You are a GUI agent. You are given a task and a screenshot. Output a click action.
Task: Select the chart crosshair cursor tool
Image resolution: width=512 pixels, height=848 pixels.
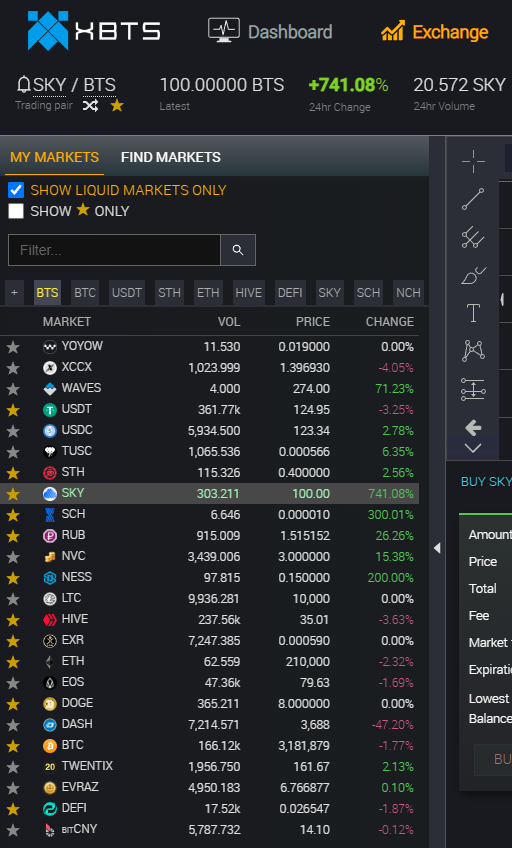[x=473, y=161]
